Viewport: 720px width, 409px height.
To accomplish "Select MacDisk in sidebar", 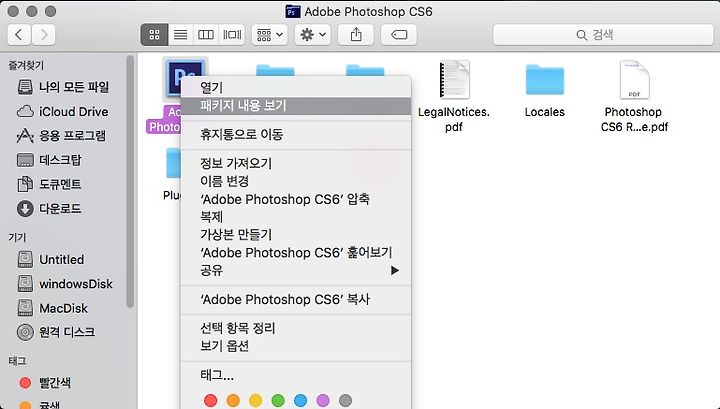I will pyautogui.click(x=52, y=308).
